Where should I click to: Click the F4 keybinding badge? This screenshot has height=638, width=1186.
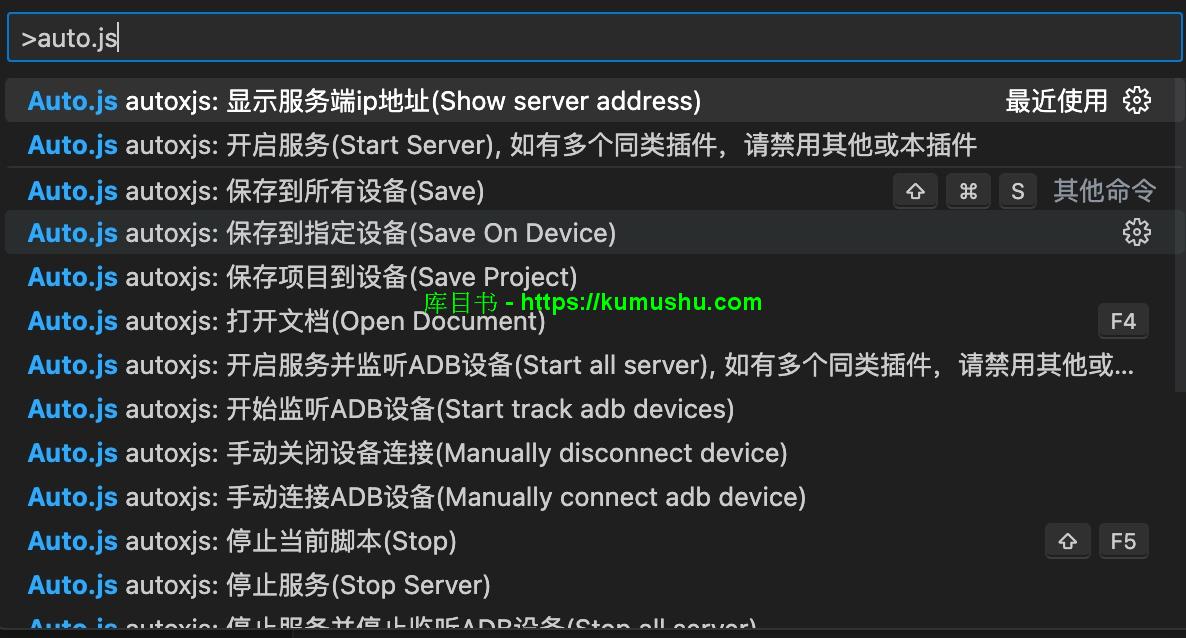pyautogui.click(x=1123, y=321)
